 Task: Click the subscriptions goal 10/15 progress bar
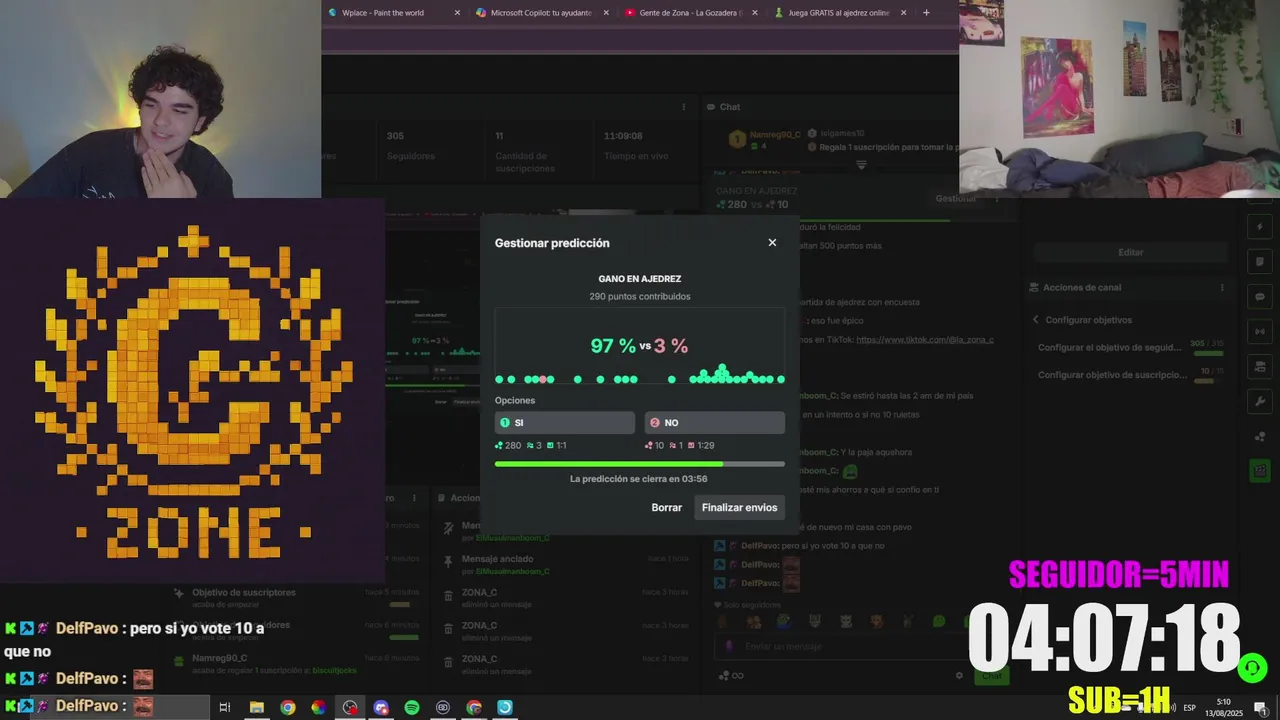[1208, 381]
